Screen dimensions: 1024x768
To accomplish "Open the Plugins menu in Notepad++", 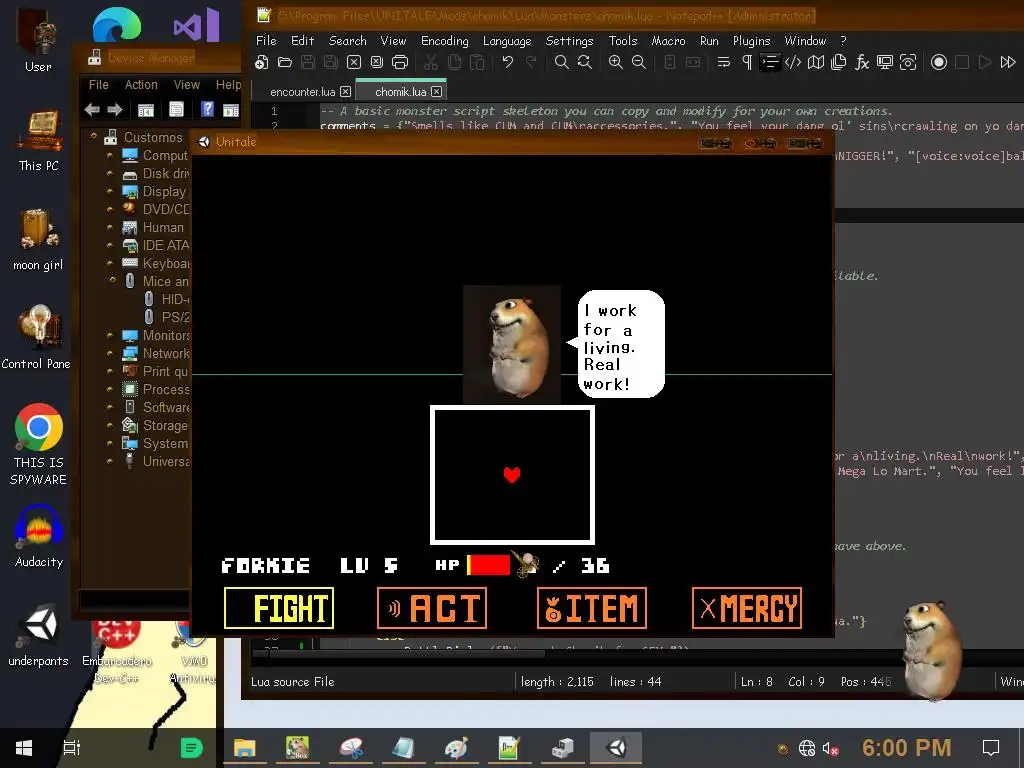I will (751, 40).
